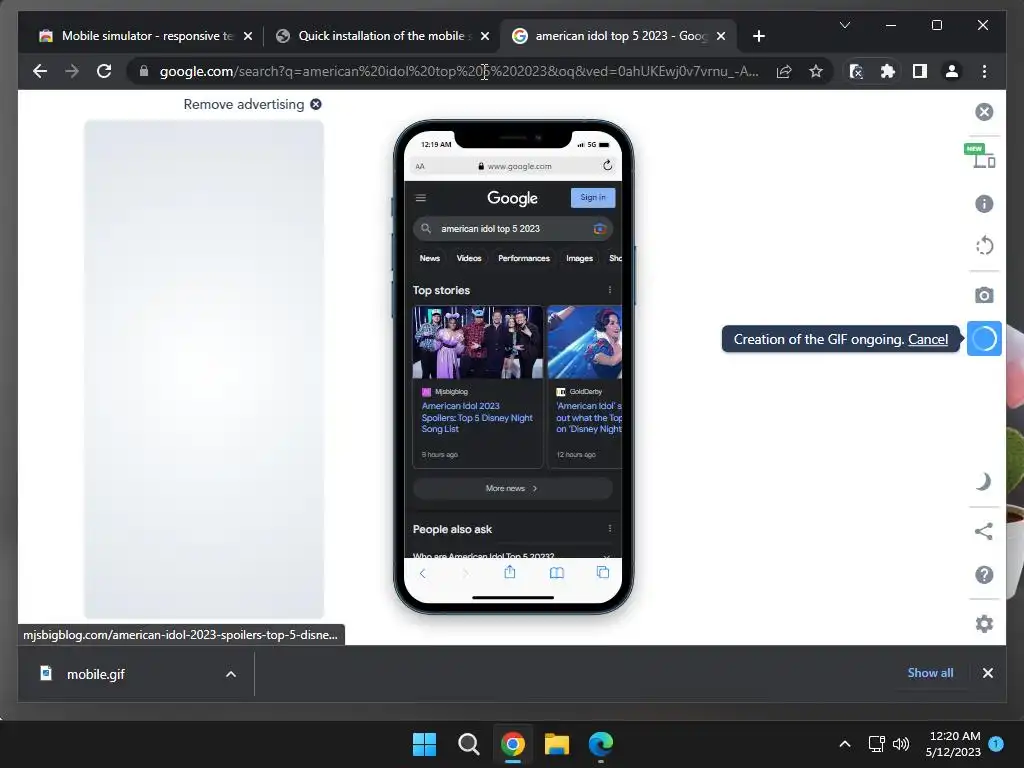1024x768 pixels.
Task: Switch to the Mobile simulator tab
Action: click(x=146, y=36)
